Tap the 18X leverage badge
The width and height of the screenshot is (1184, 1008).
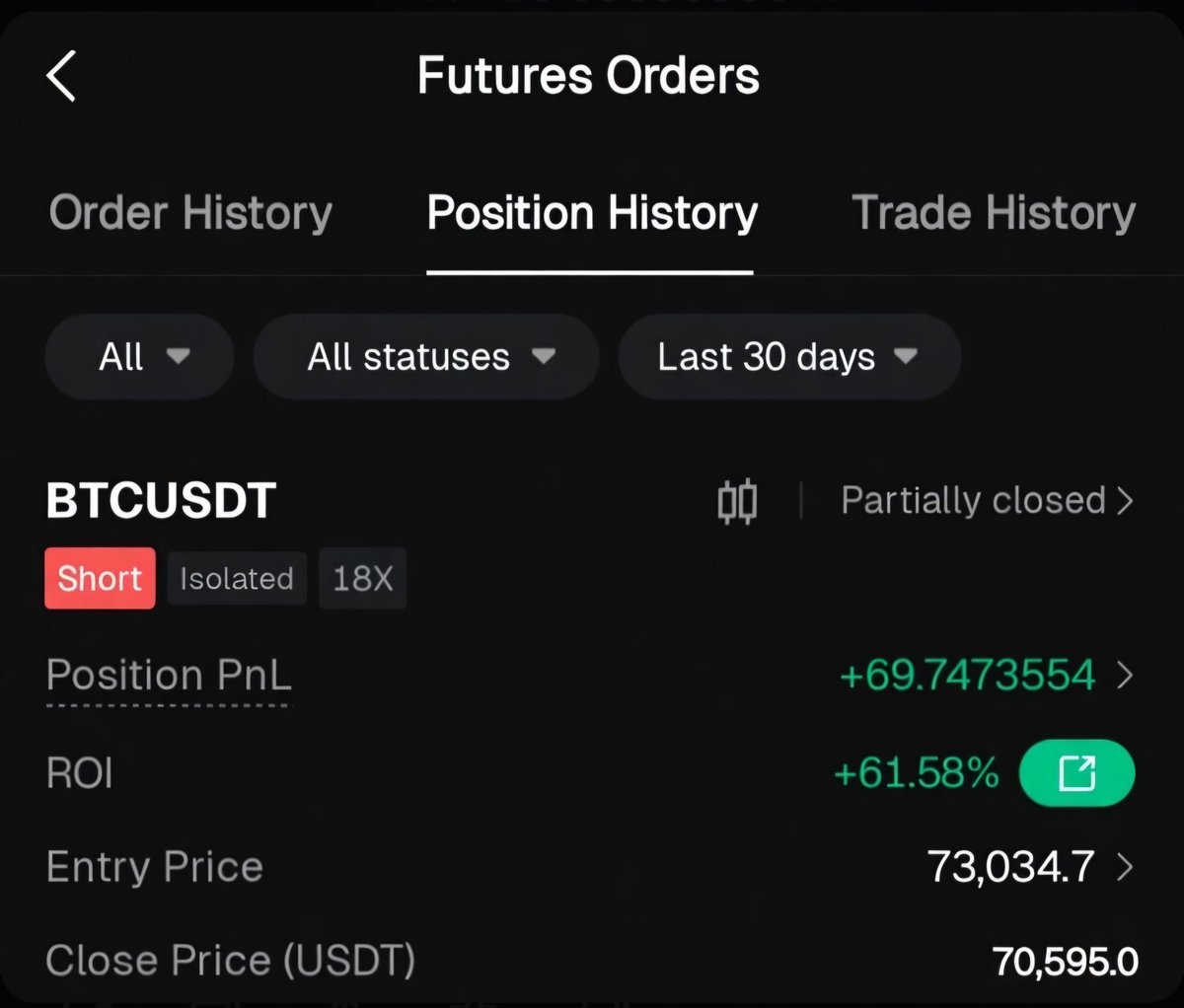click(362, 578)
